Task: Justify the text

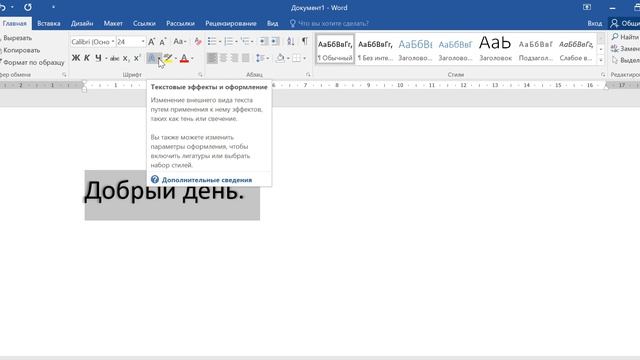Action: (x=245, y=58)
